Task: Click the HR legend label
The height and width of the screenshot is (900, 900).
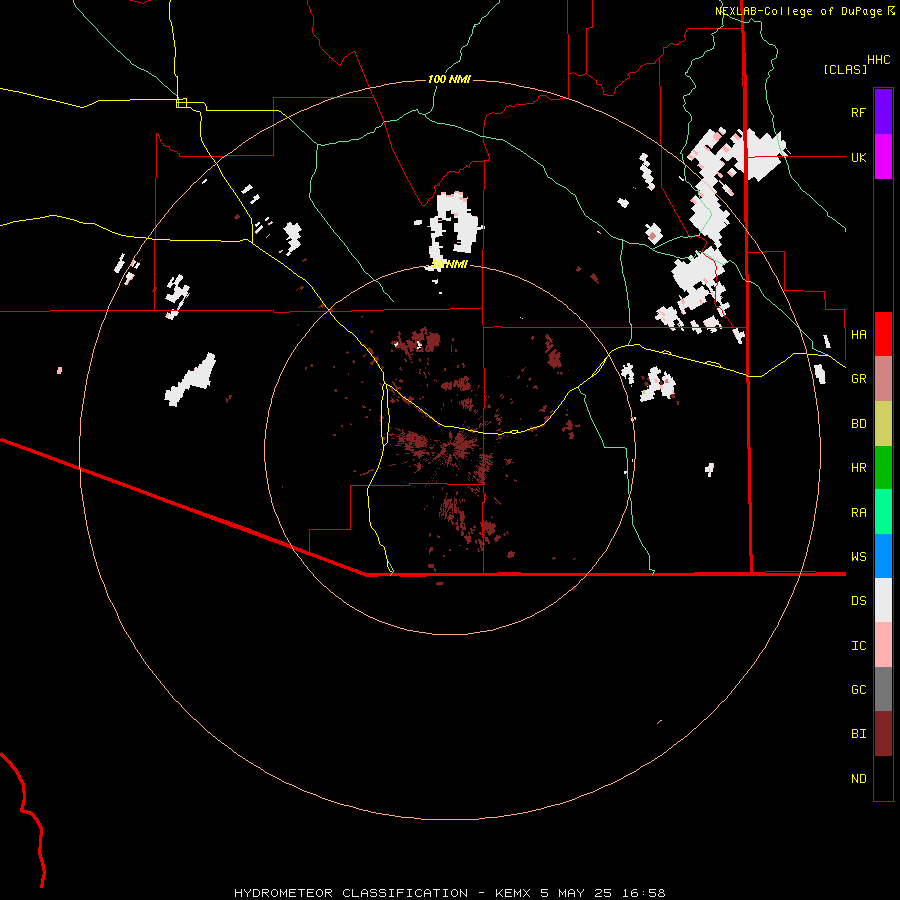Action: [858, 468]
